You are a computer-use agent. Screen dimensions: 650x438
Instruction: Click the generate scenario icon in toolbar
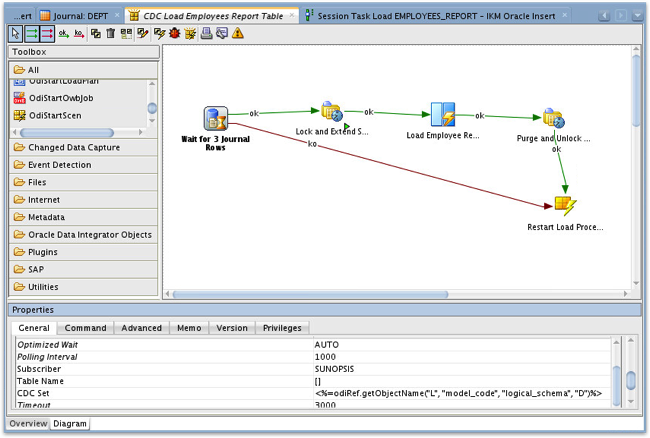pyautogui.click(x=190, y=34)
